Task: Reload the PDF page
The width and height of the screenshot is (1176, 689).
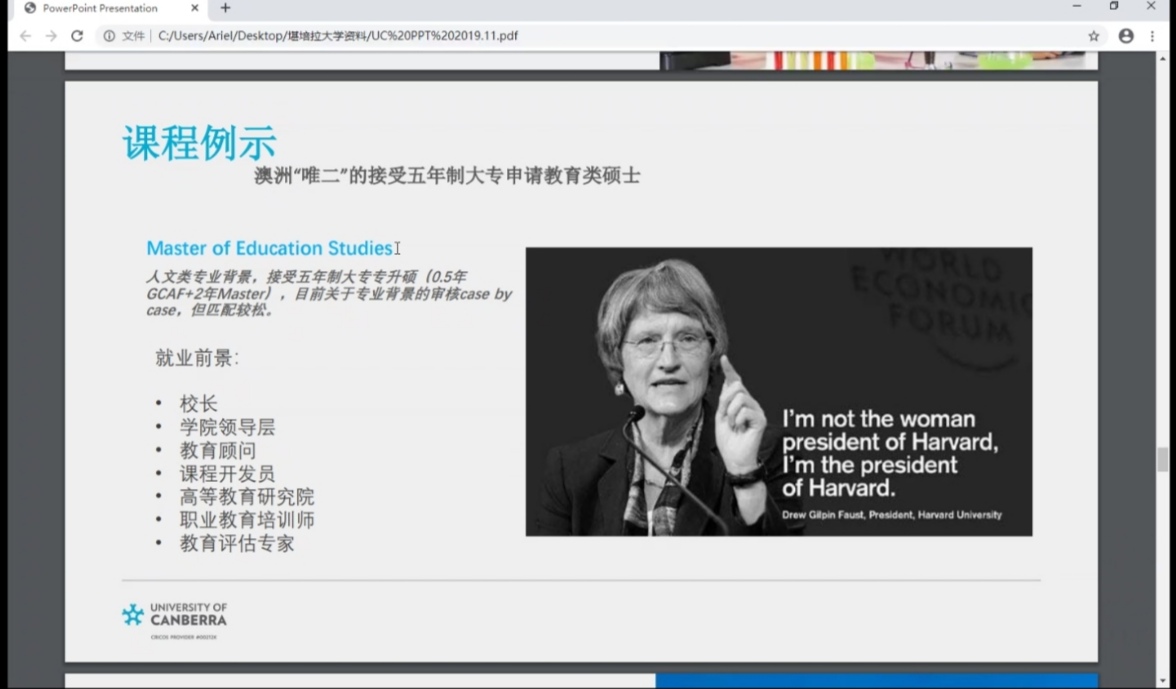Action: pyautogui.click(x=76, y=36)
